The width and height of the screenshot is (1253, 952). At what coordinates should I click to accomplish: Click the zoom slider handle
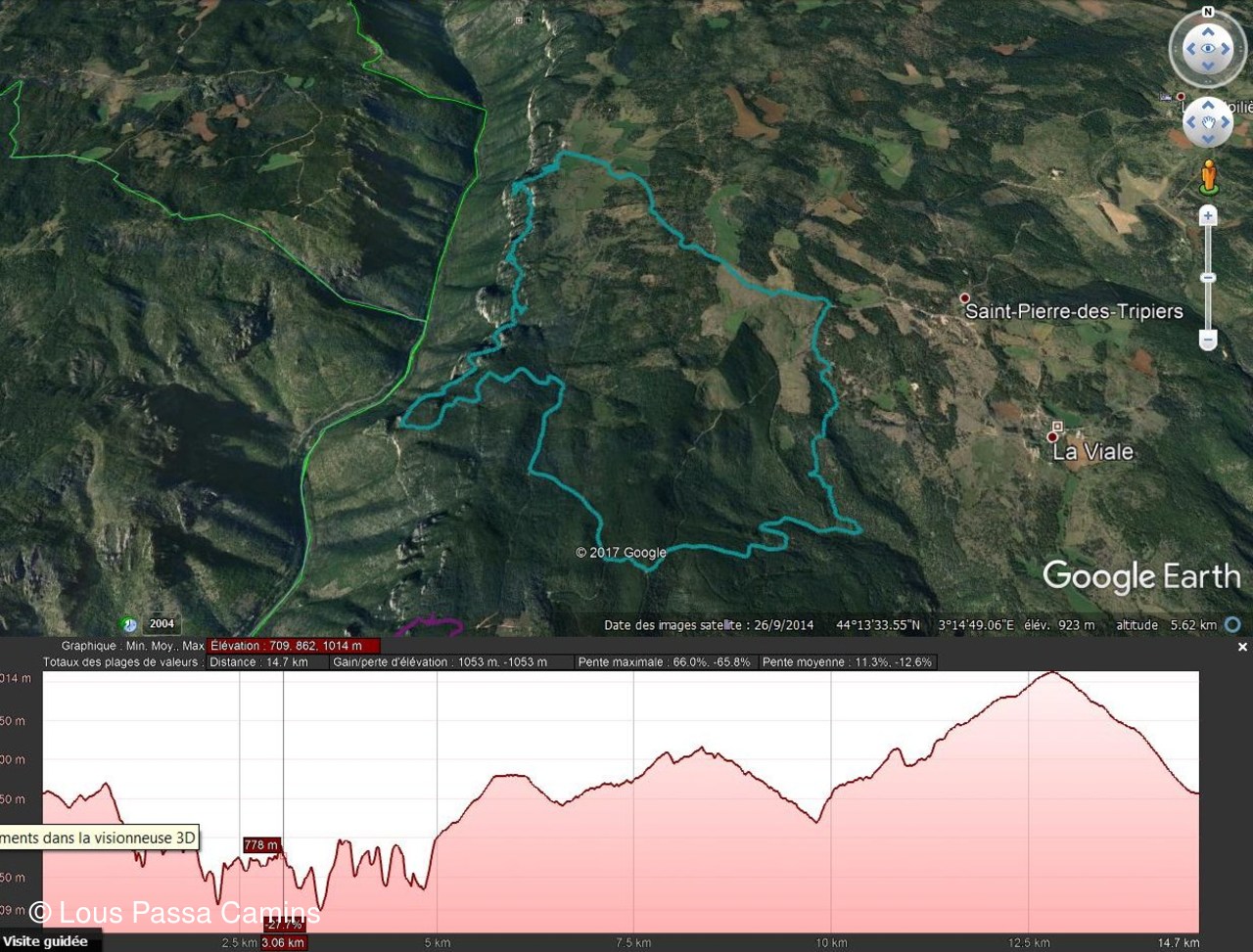point(1208,279)
